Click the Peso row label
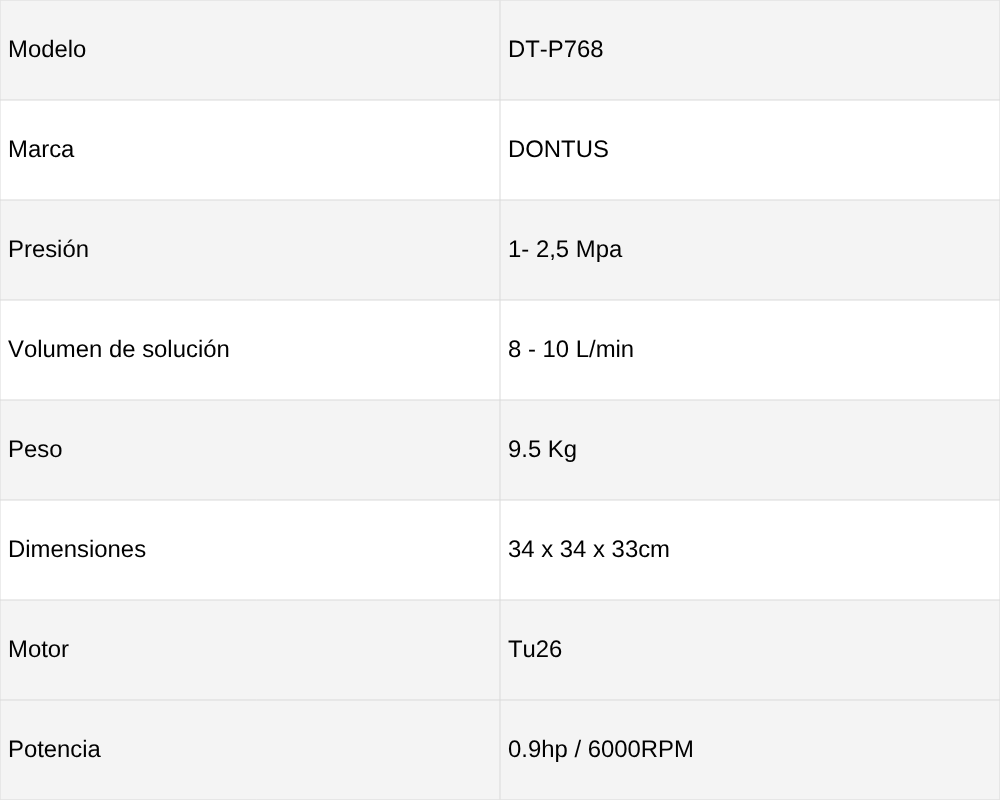The image size is (1000, 800). (35, 450)
